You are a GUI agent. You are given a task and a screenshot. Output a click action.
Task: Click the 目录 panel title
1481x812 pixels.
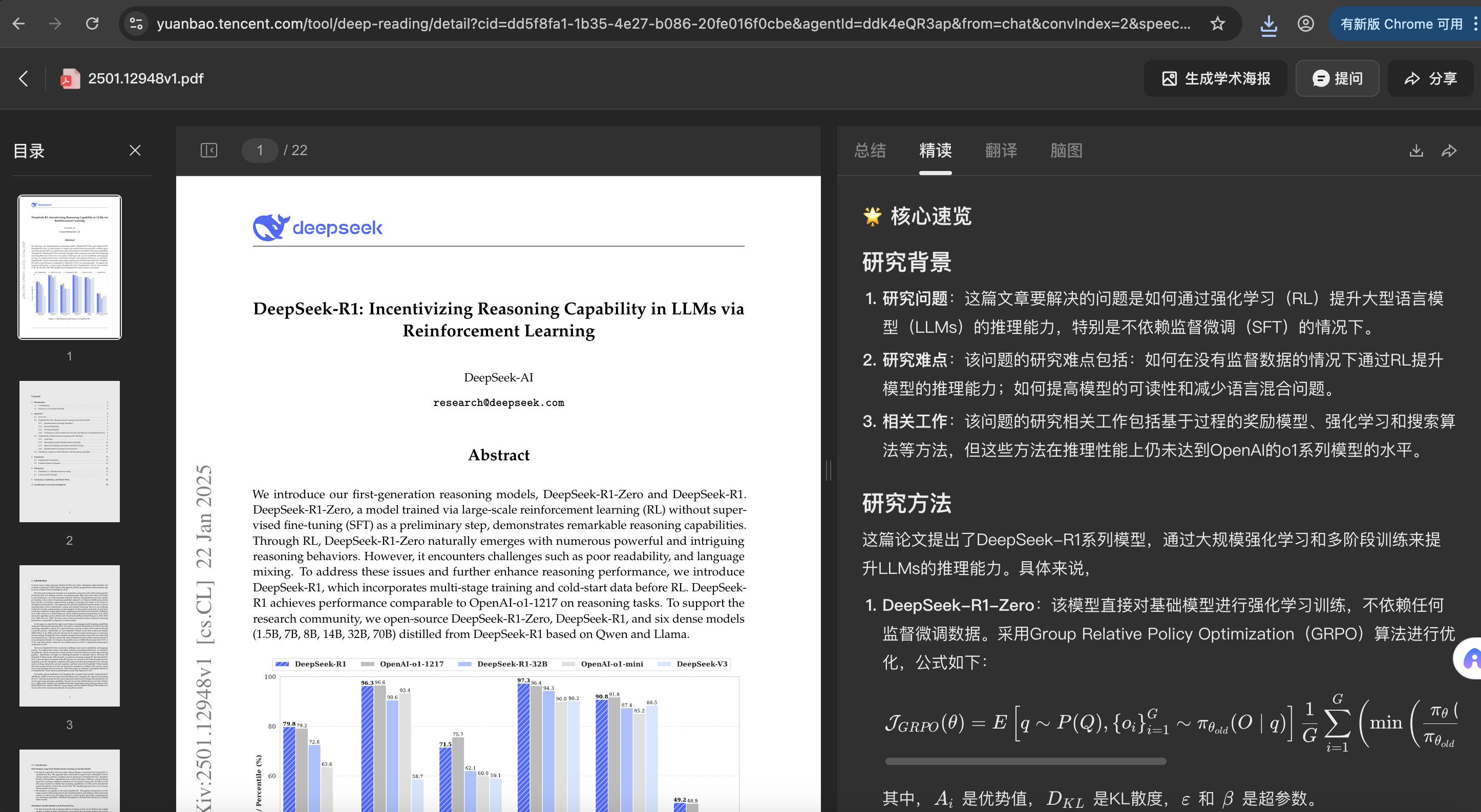pyautogui.click(x=29, y=151)
